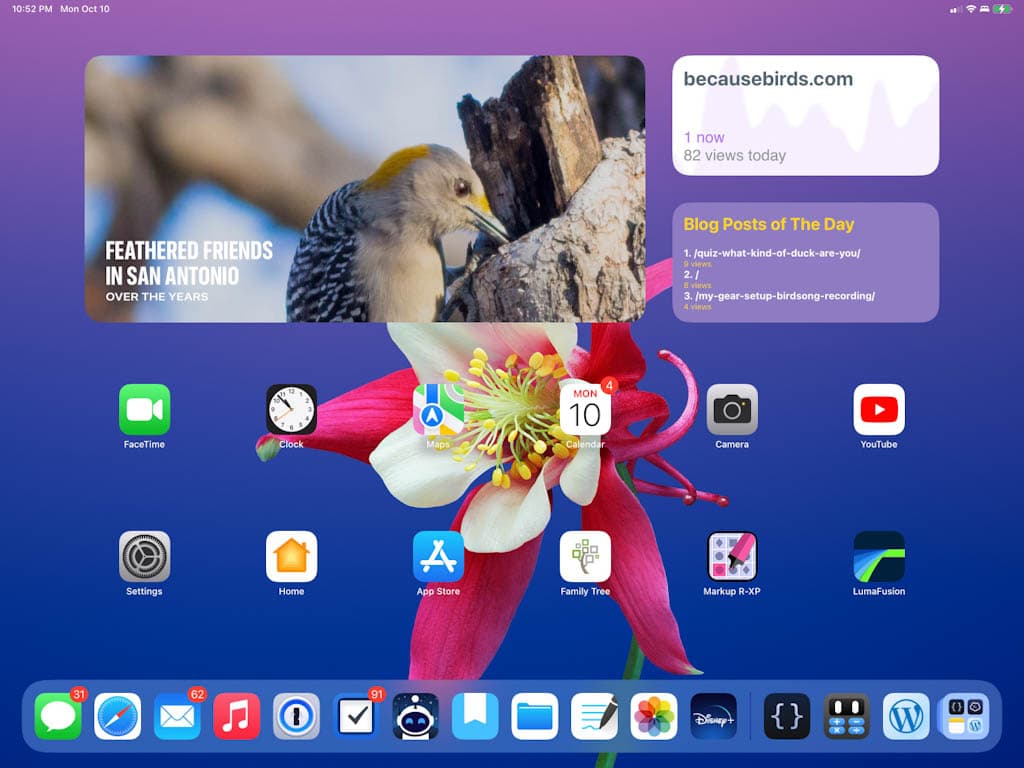Tap the 10:52 PM time in status bar
This screenshot has height=768, width=1024.
coord(32,9)
